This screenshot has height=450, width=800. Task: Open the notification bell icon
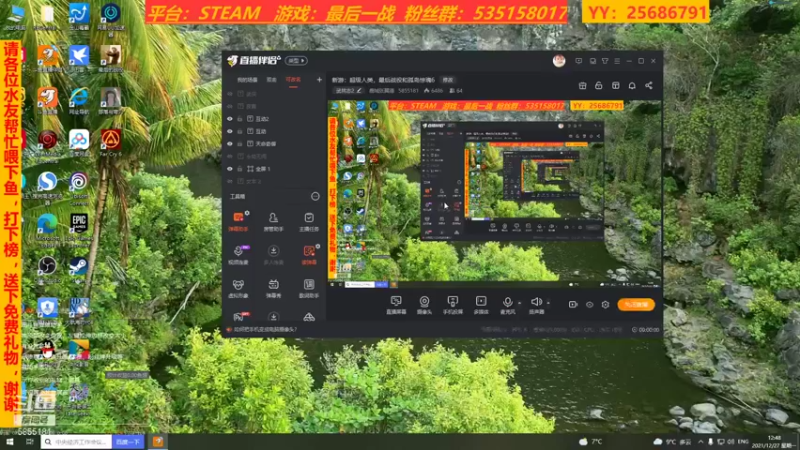632,86
